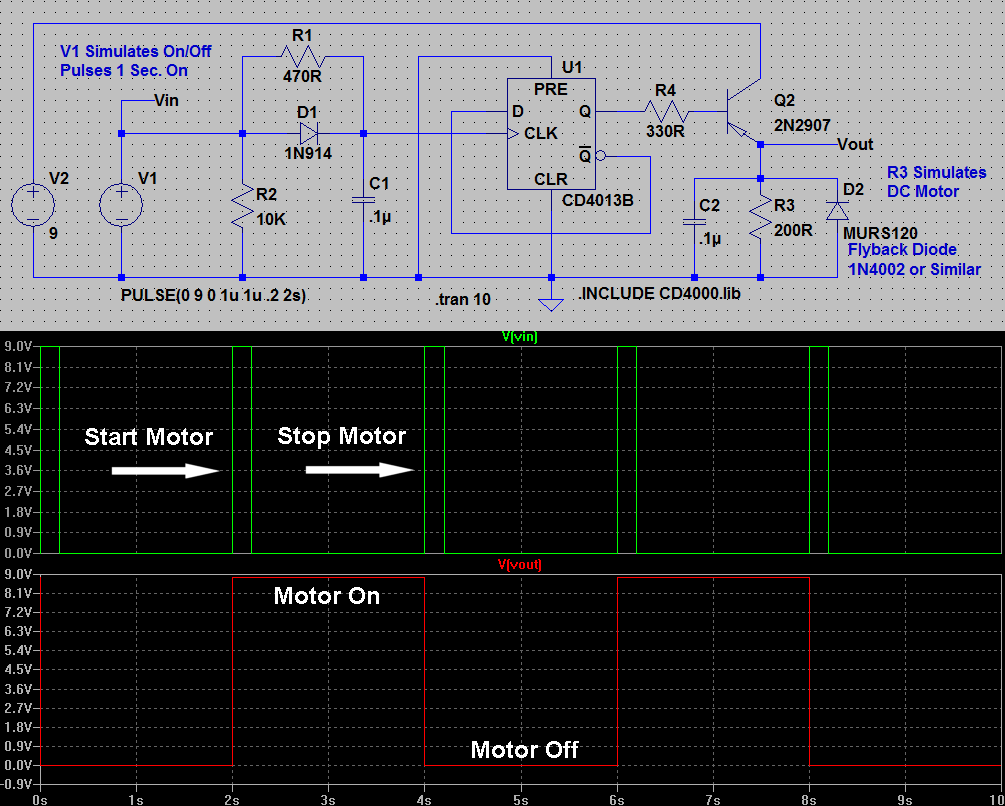Click the -0.9V axis label

[17, 784]
